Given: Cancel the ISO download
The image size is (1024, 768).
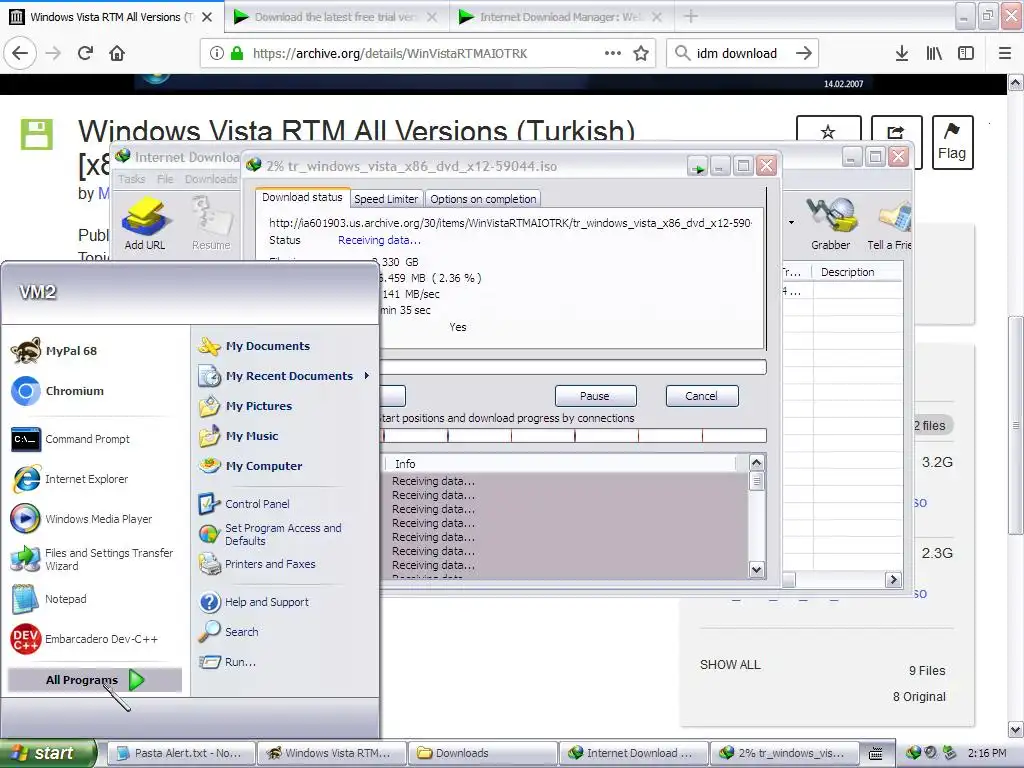Looking at the screenshot, I should coord(701,396).
